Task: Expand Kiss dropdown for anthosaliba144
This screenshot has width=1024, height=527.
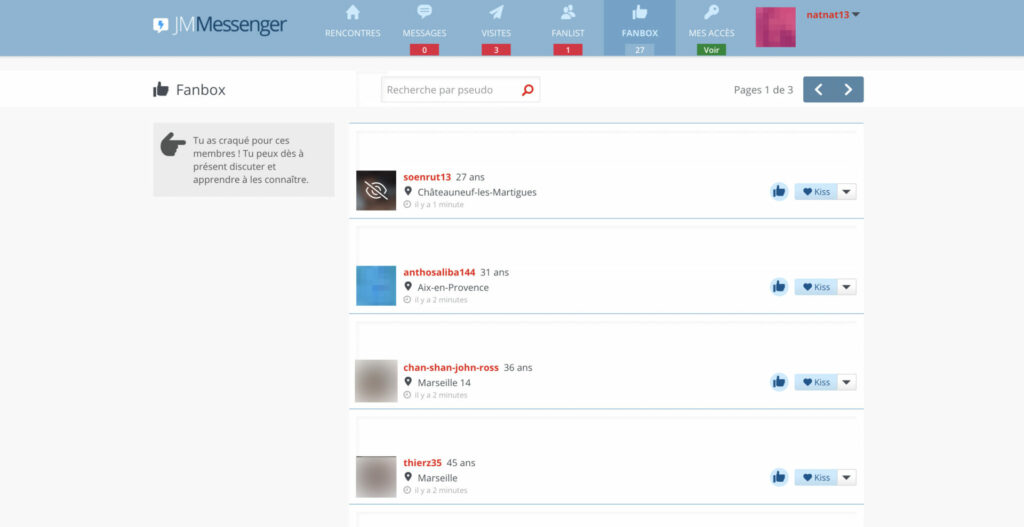Action: pos(847,287)
